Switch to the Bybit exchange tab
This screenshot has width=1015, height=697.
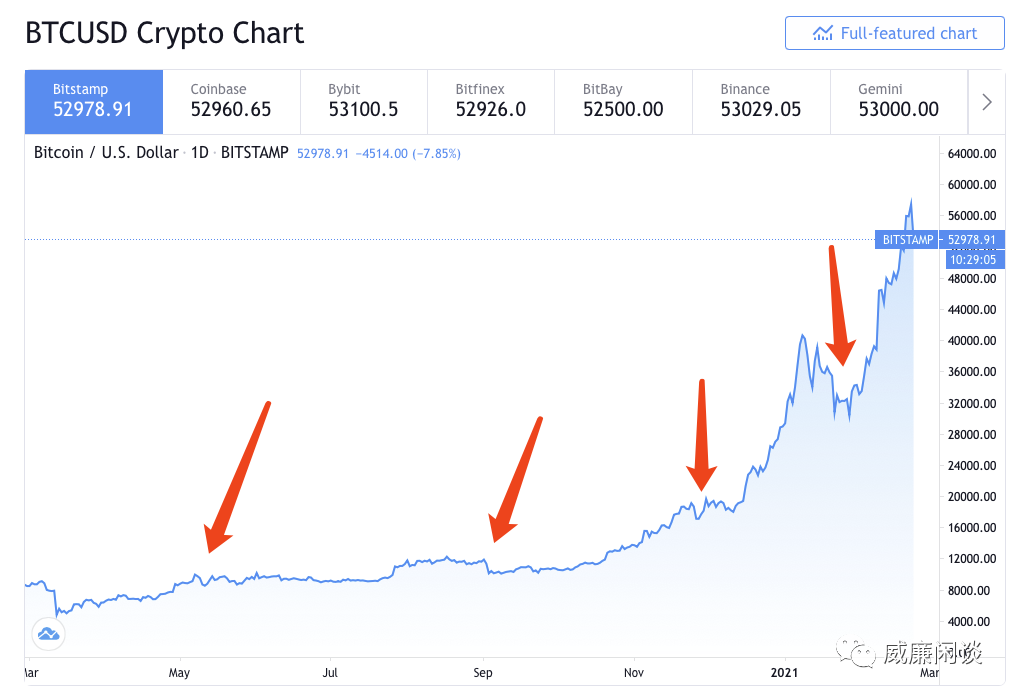[364, 102]
